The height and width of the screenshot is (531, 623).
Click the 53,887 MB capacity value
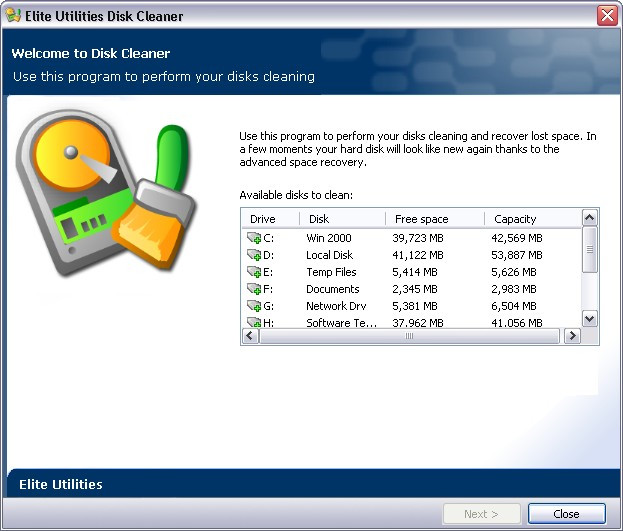(x=517, y=255)
